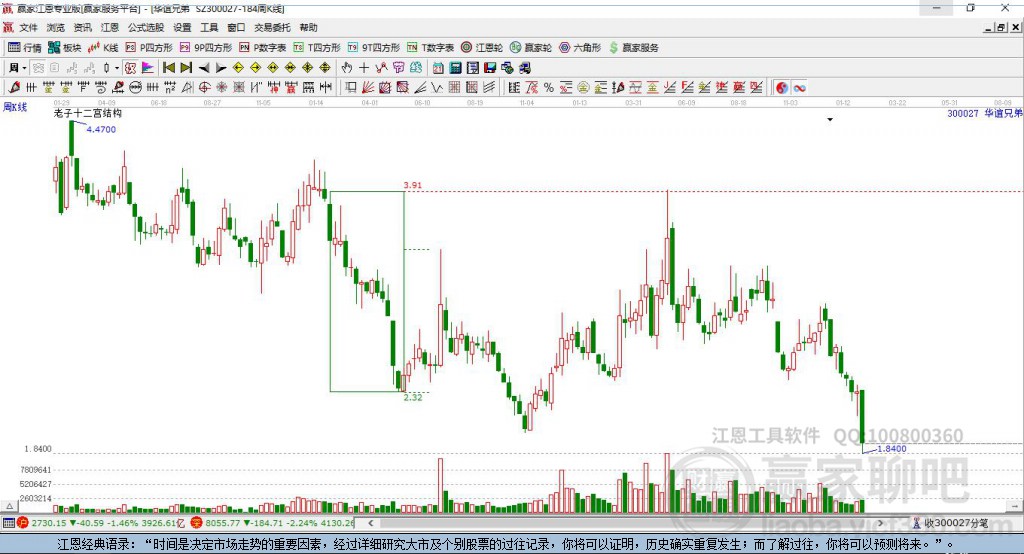Step chart right with black arrow
Screen dimensions: 1024x554
tap(221, 68)
